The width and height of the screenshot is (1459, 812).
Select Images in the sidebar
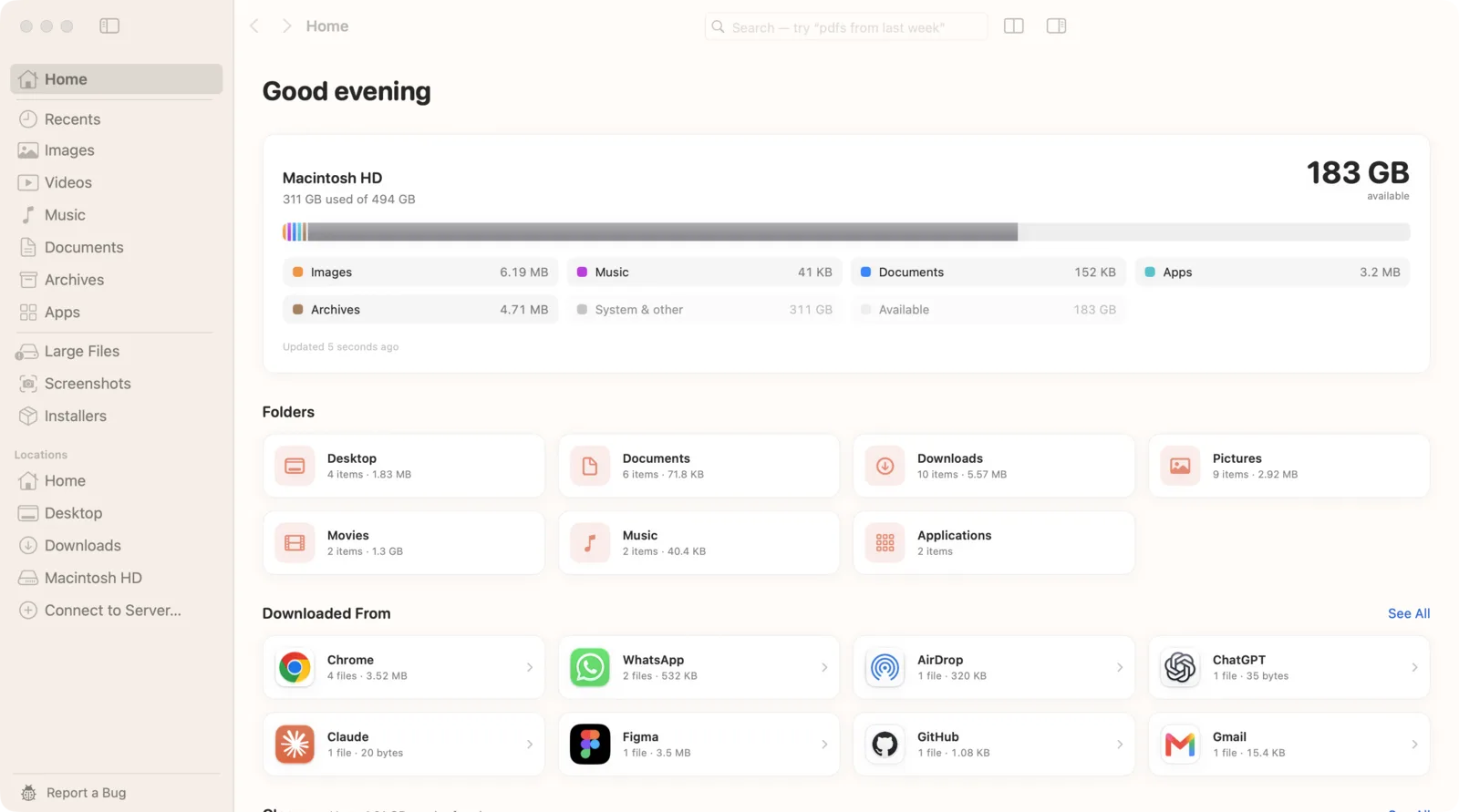[x=116, y=150]
